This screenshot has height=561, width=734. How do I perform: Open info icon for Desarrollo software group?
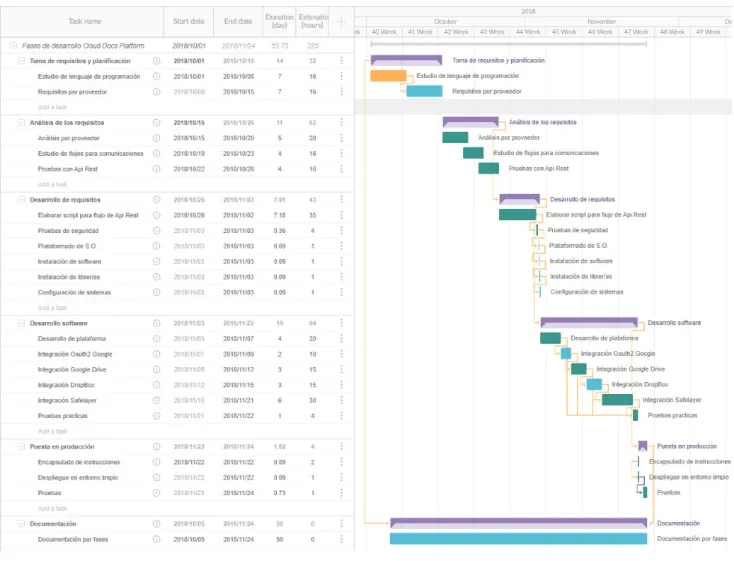[156, 324]
